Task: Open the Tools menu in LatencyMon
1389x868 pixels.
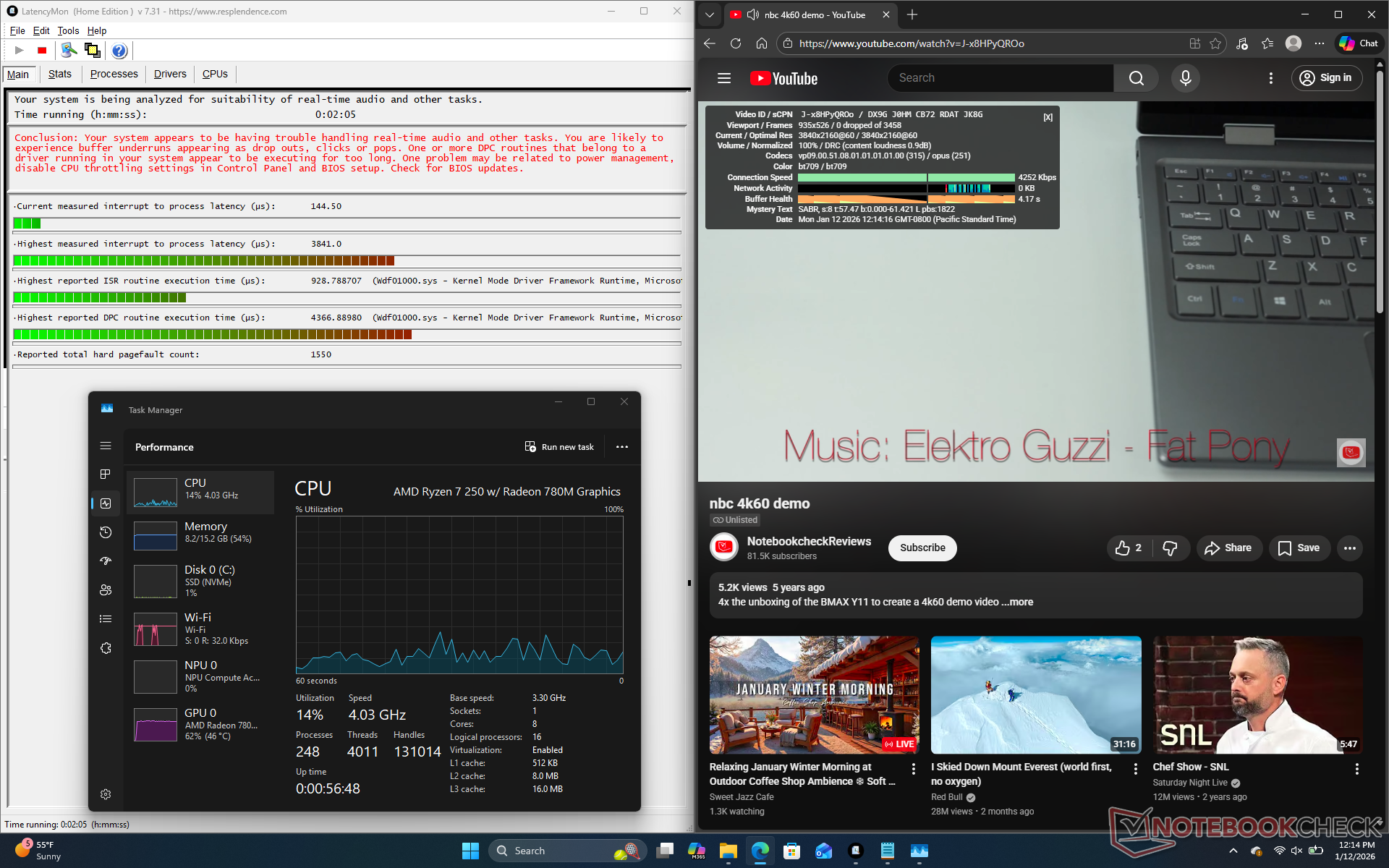Action: point(68,30)
